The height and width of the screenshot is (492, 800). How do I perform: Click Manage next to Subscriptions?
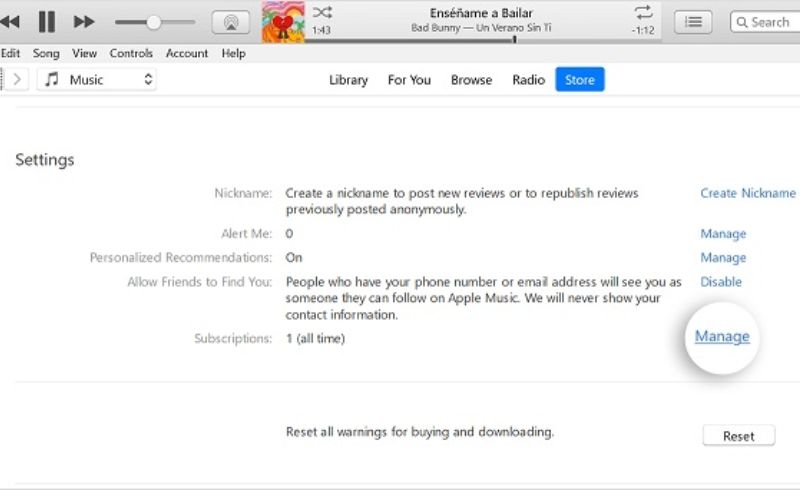pos(722,336)
